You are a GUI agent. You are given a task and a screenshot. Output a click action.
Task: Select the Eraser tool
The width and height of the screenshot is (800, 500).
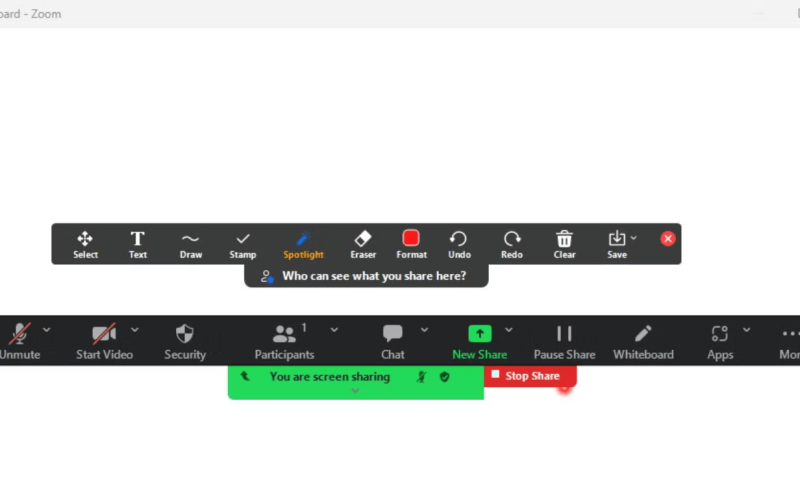click(363, 244)
